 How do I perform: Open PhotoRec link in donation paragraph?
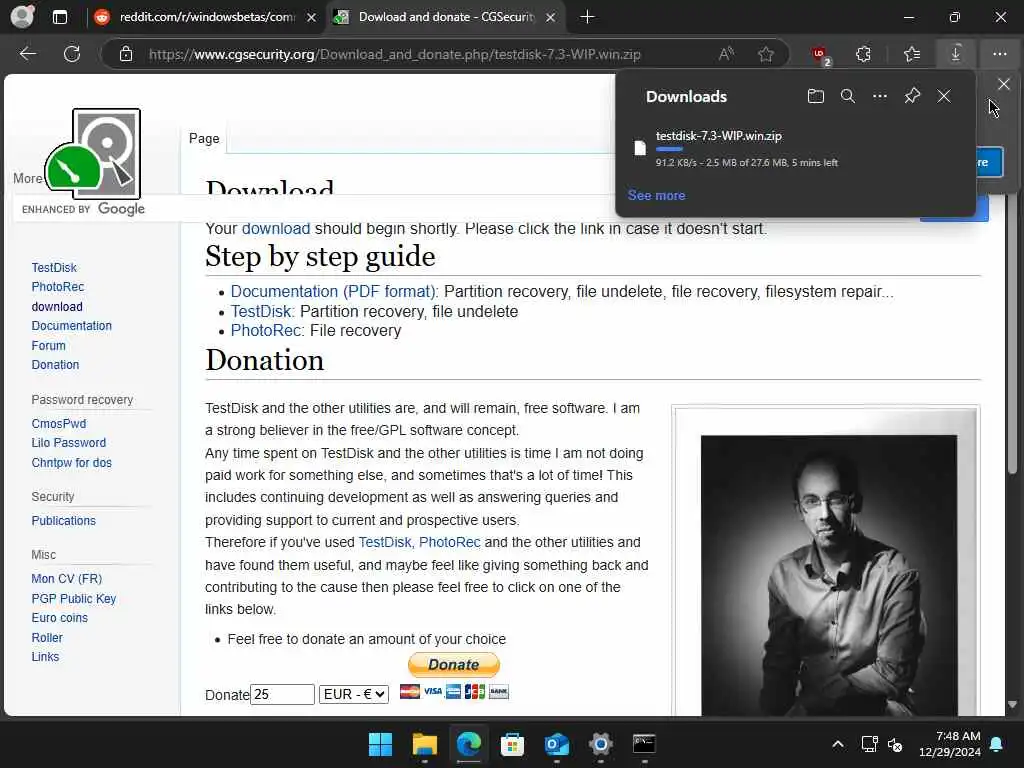tap(449, 543)
